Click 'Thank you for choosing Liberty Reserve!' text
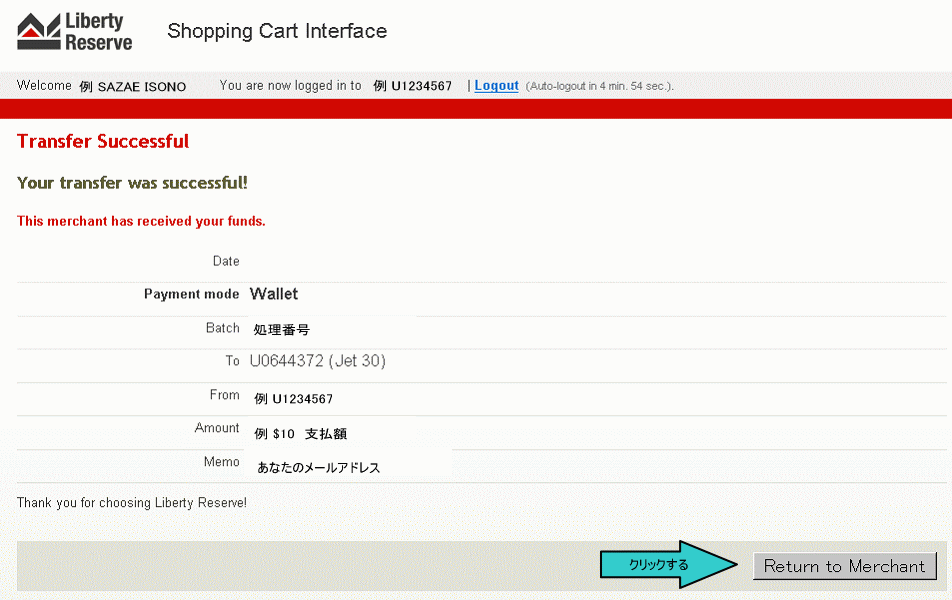 pos(132,503)
